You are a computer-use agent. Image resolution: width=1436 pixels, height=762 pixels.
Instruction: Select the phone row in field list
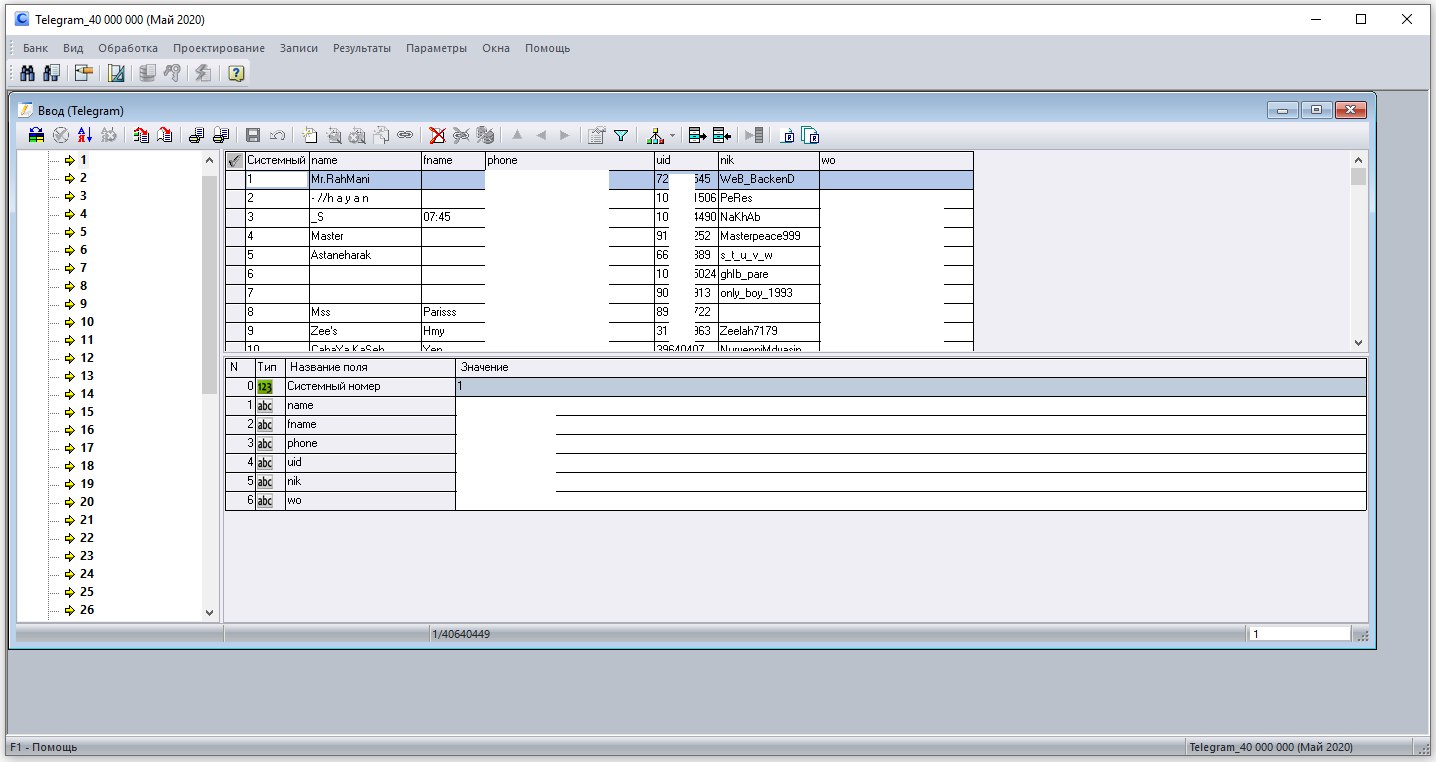pyautogui.click(x=796, y=443)
